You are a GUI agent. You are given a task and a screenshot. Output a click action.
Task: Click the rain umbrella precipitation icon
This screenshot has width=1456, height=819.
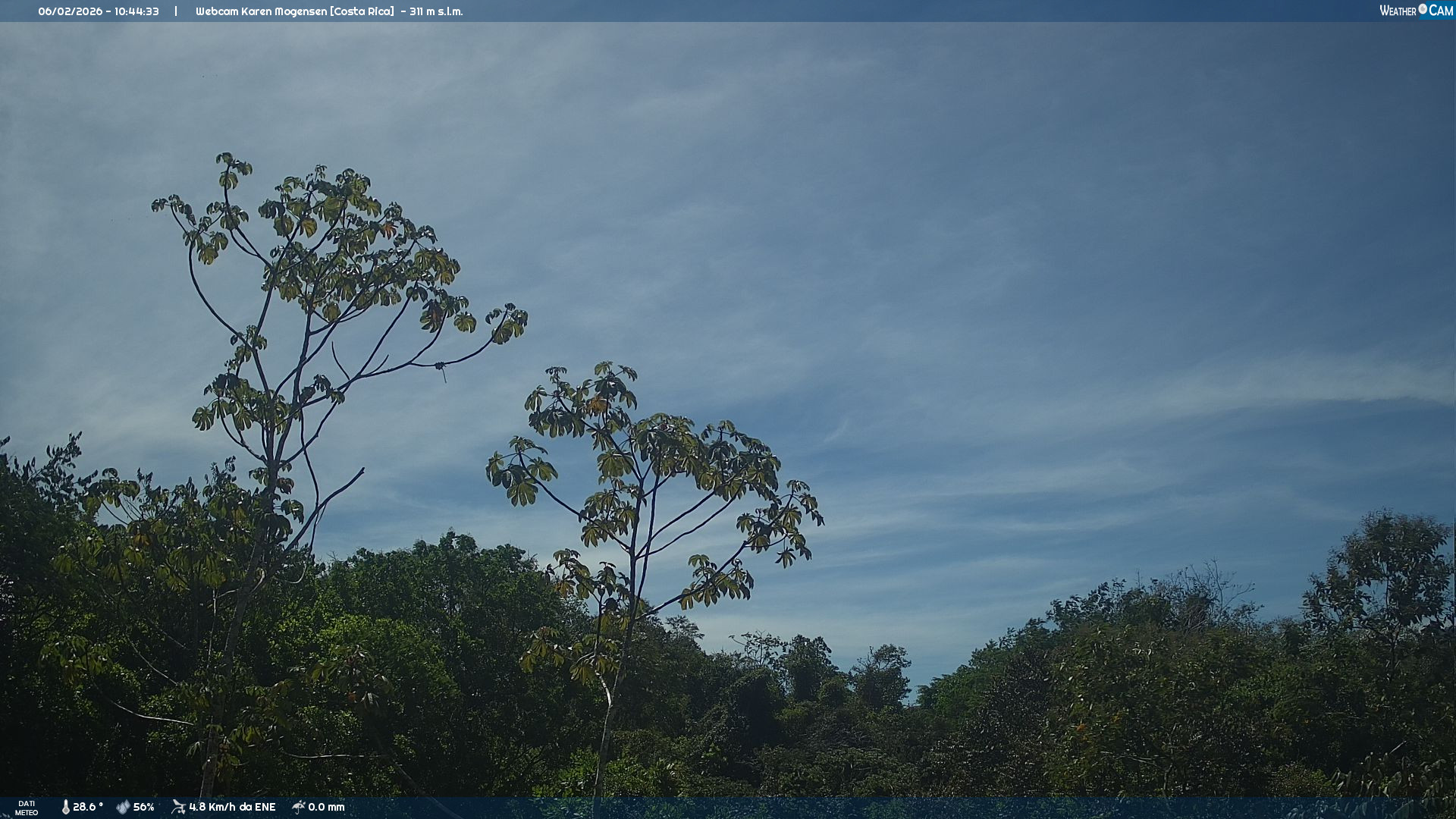point(299,807)
